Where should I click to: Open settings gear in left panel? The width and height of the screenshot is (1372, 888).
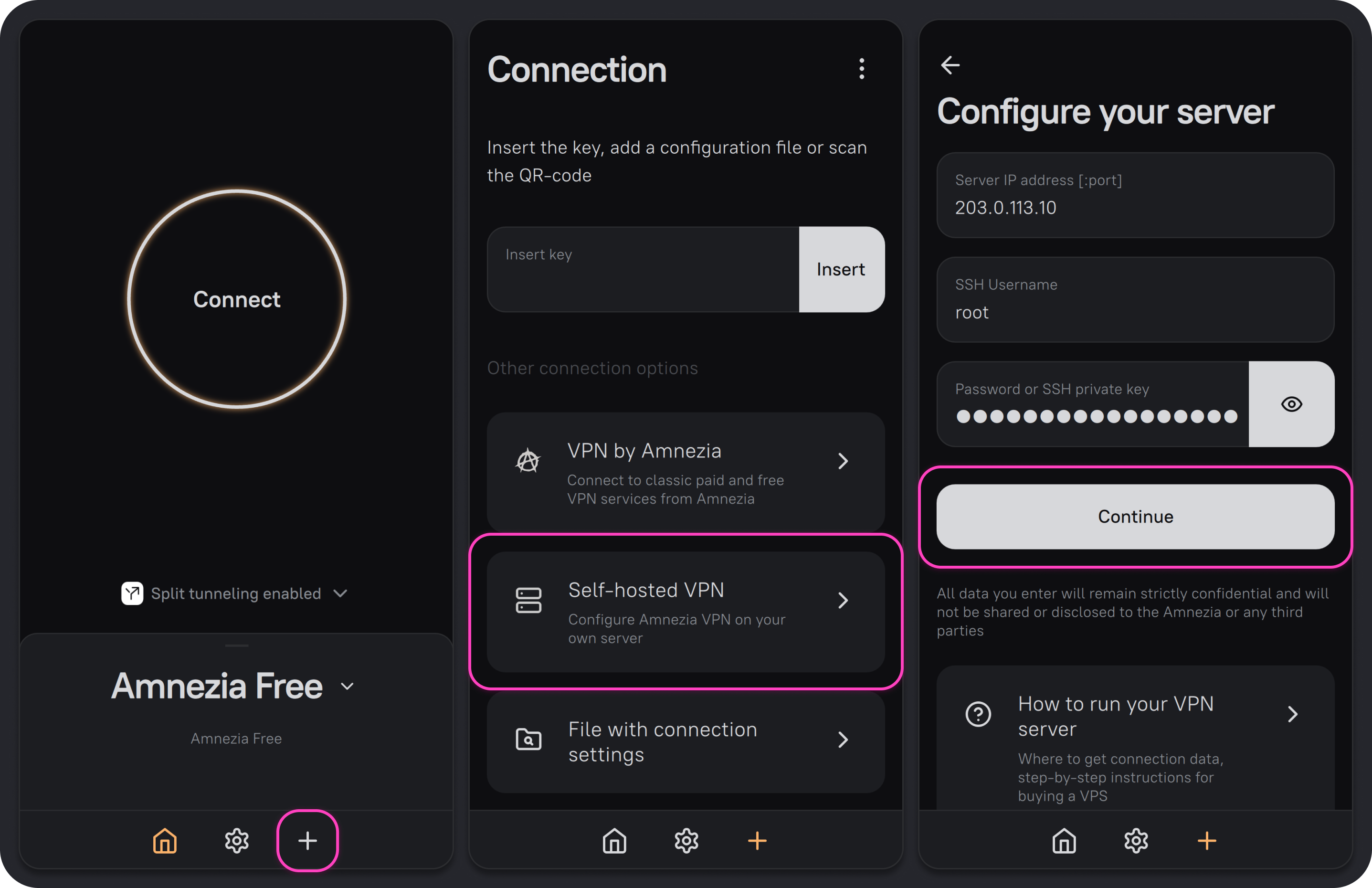(236, 840)
